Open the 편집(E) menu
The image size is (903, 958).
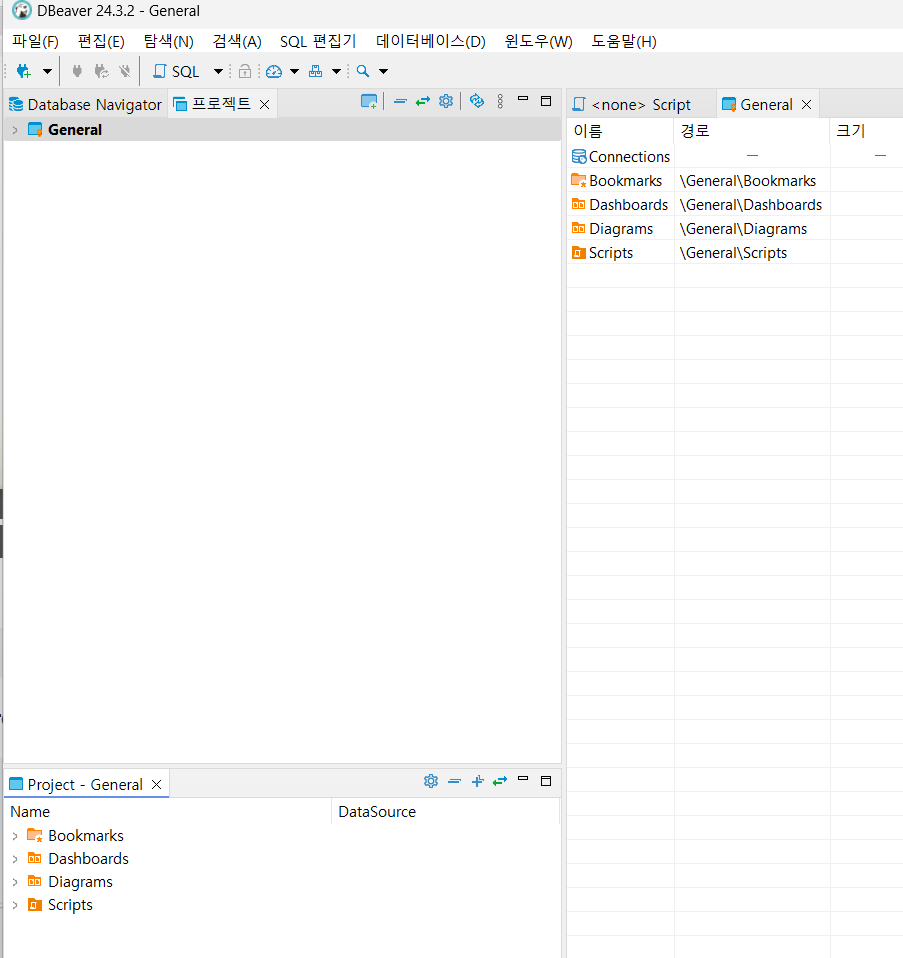tap(101, 42)
